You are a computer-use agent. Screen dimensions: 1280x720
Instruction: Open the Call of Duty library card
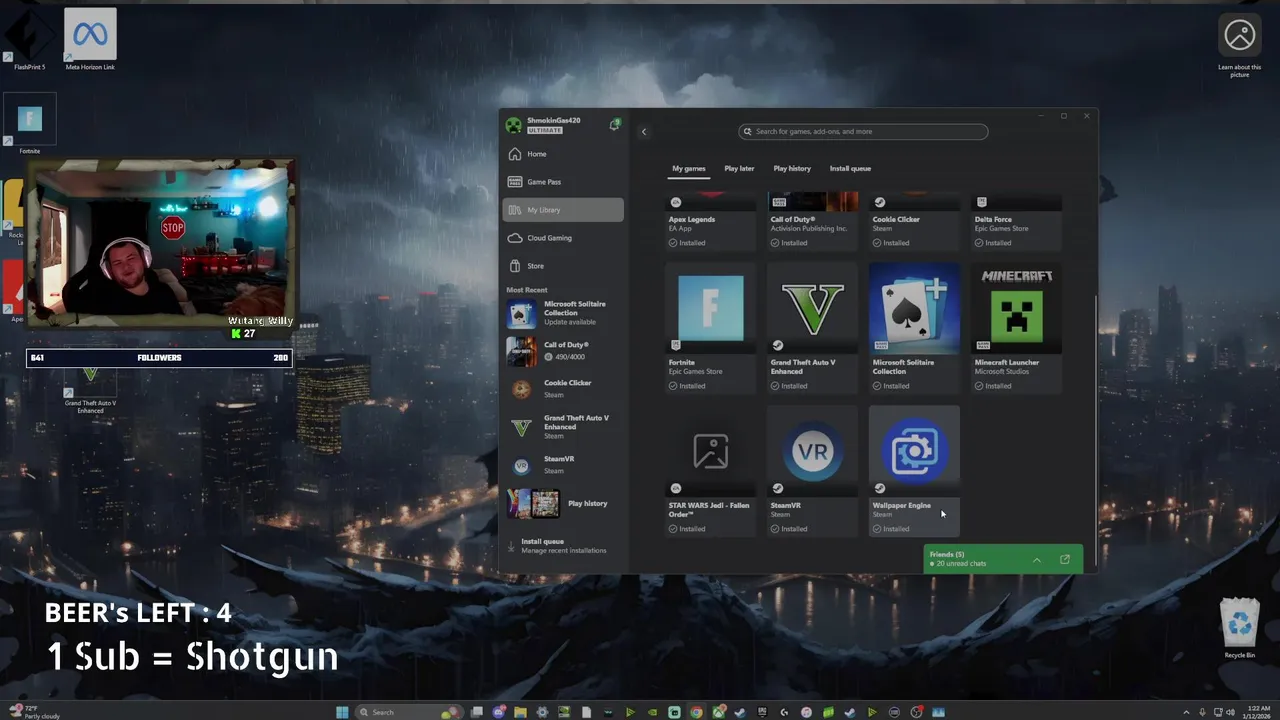(812, 221)
